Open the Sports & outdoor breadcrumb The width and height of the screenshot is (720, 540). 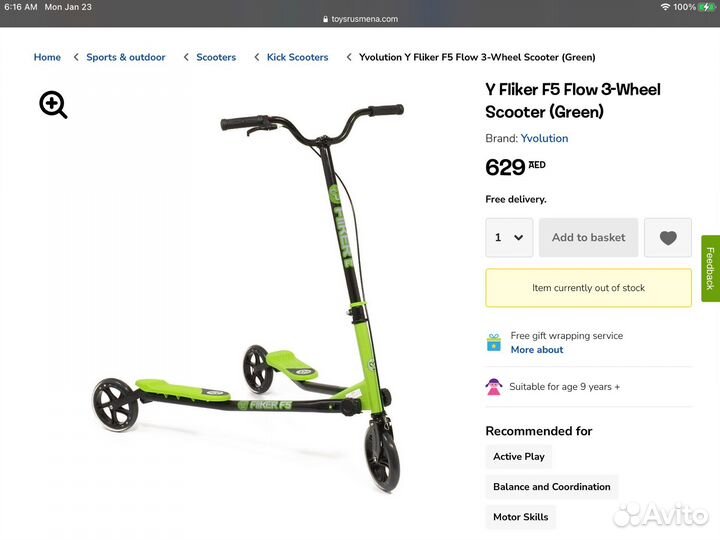point(126,57)
